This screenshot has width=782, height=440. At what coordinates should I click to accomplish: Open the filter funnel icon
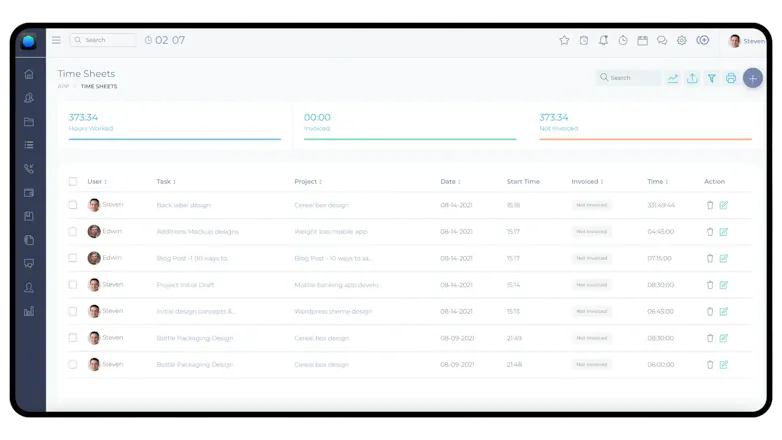coord(712,78)
